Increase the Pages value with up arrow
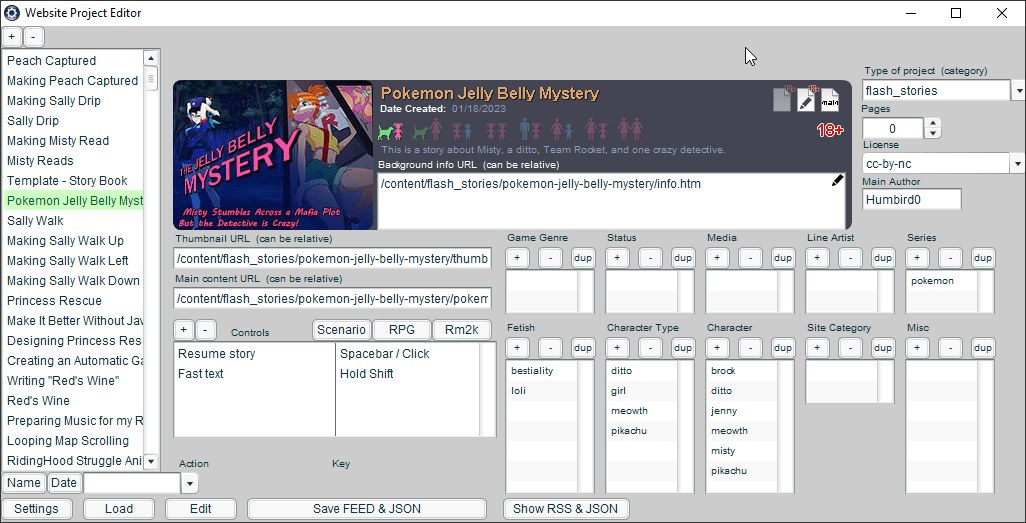The height and width of the screenshot is (523, 1026). (933, 123)
